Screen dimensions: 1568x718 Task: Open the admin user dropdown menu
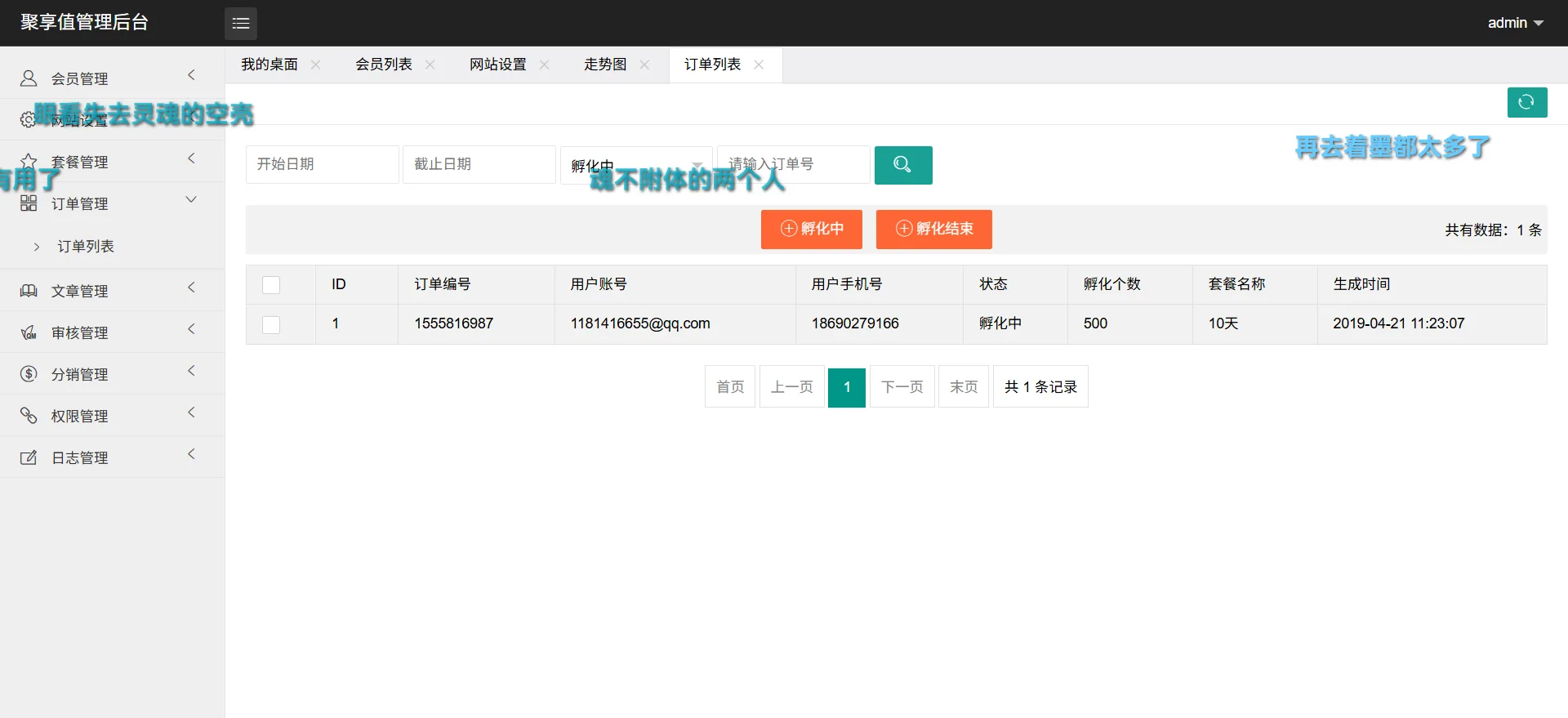[1515, 23]
